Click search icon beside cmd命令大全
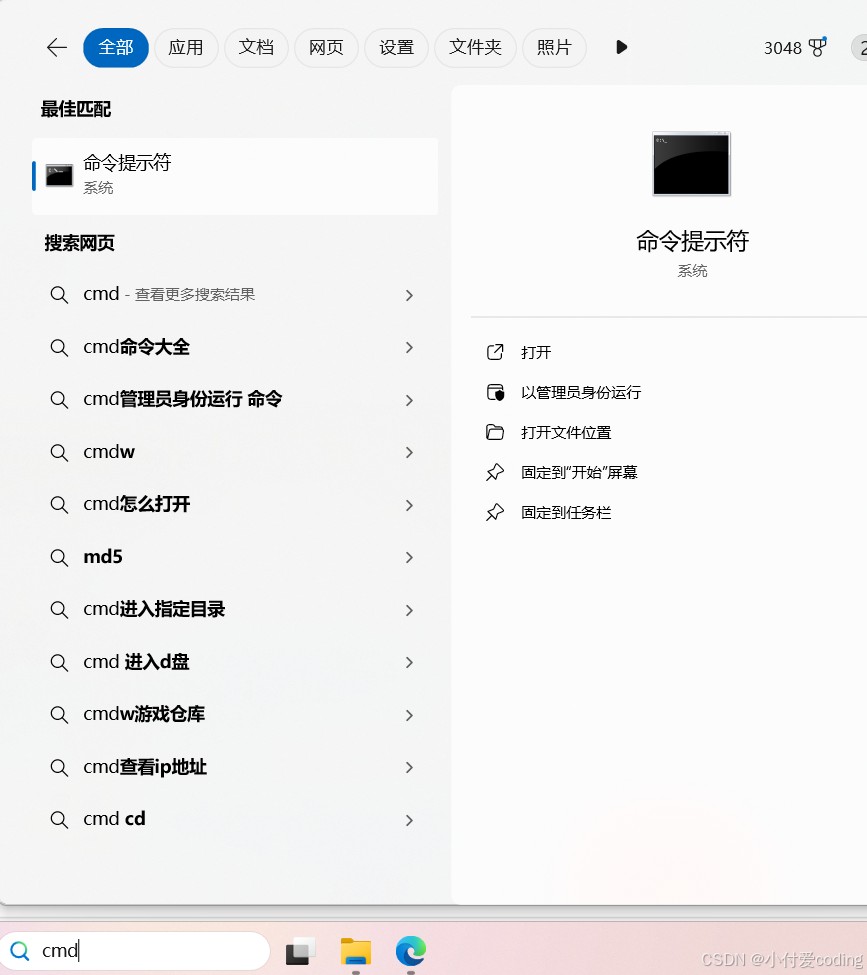867x975 pixels. tap(59, 348)
